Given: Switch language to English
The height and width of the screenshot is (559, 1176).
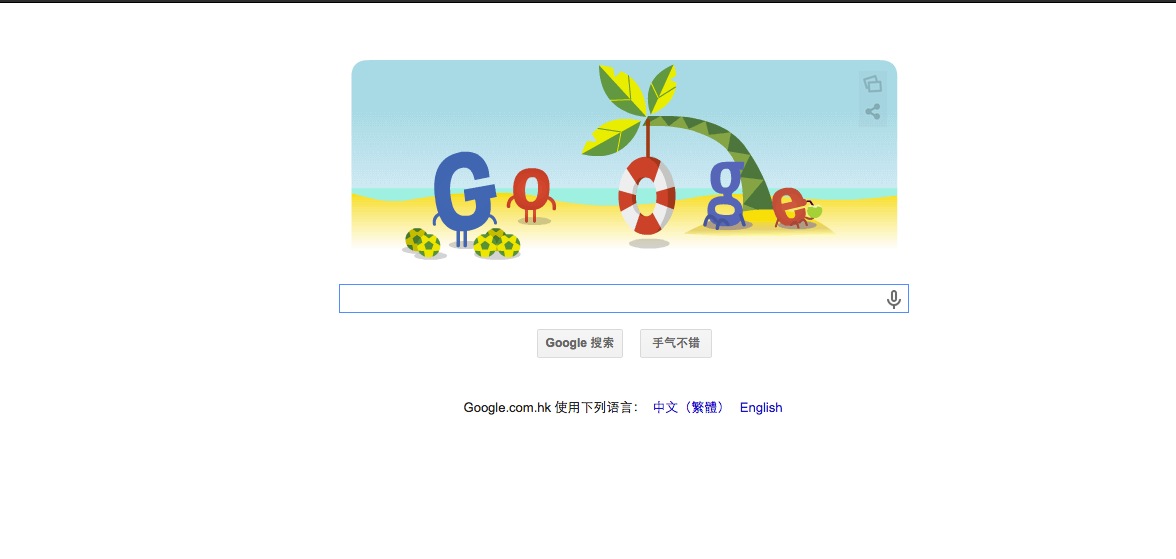Looking at the screenshot, I should 760,407.
